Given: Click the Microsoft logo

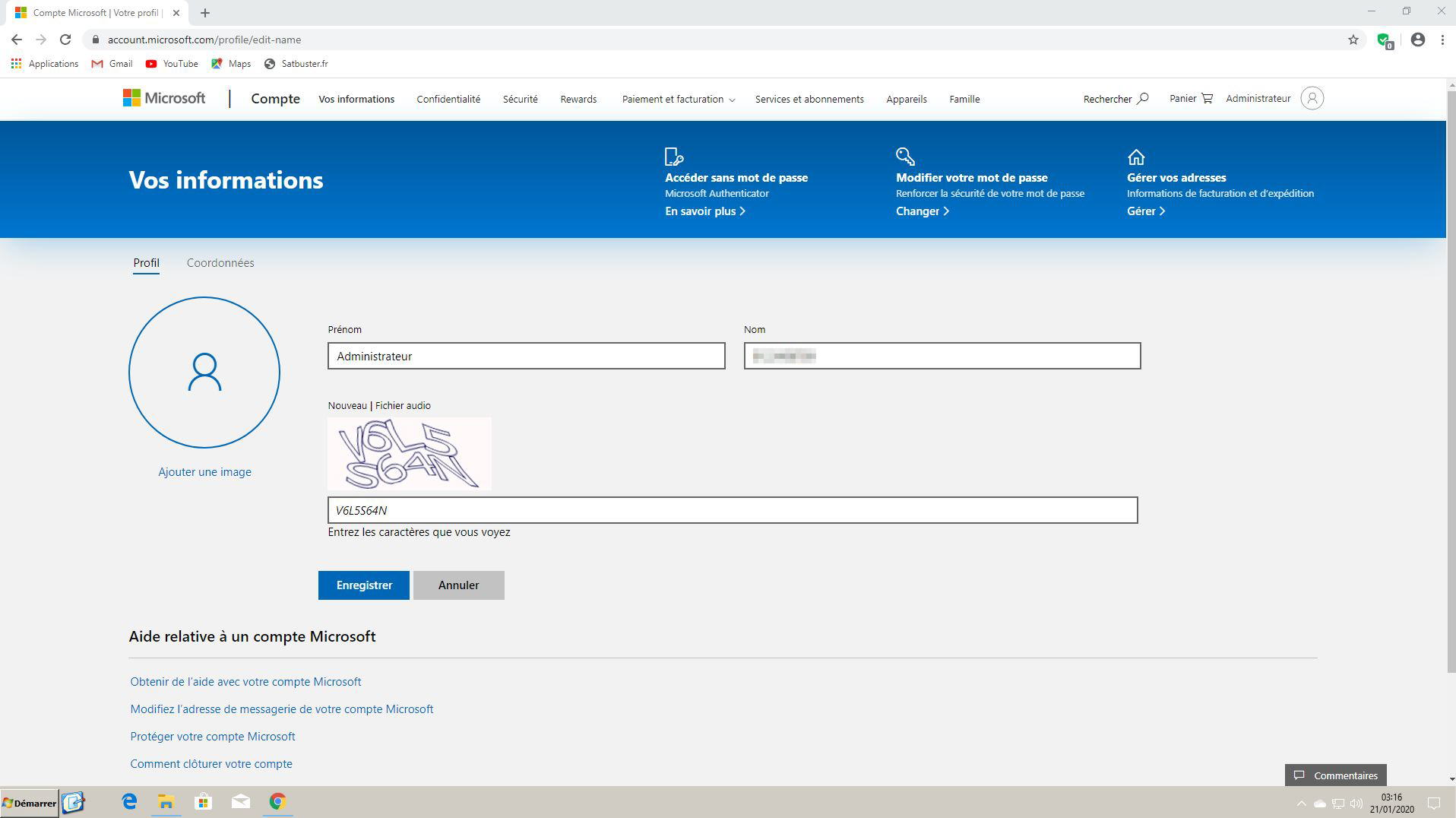Looking at the screenshot, I should click(164, 98).
